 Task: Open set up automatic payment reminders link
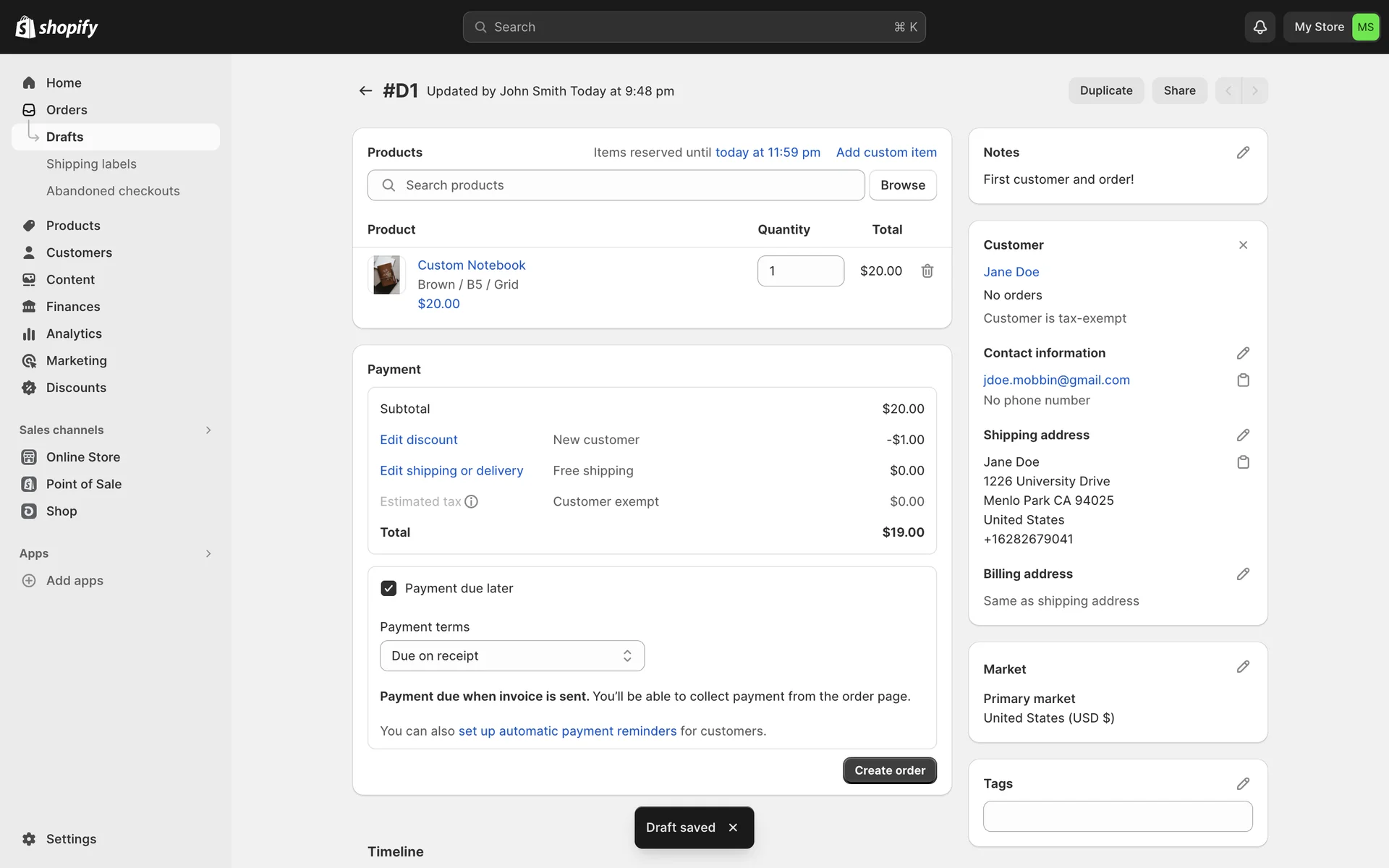coord(567,731)
